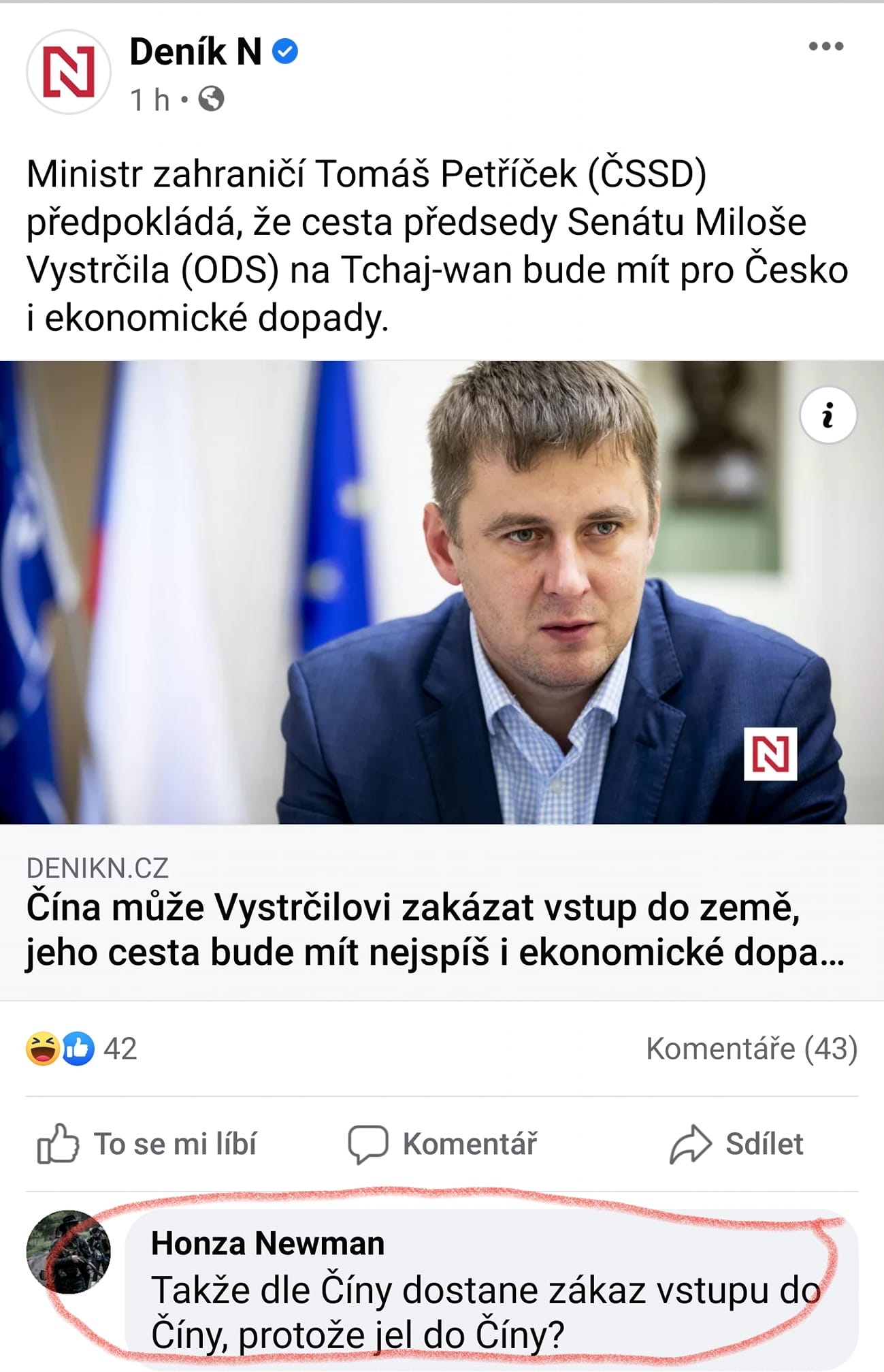Open the Čína může Vystrčilovi article headline
The width and height of the screenshot is (884, 1372).
click(436, 930)
